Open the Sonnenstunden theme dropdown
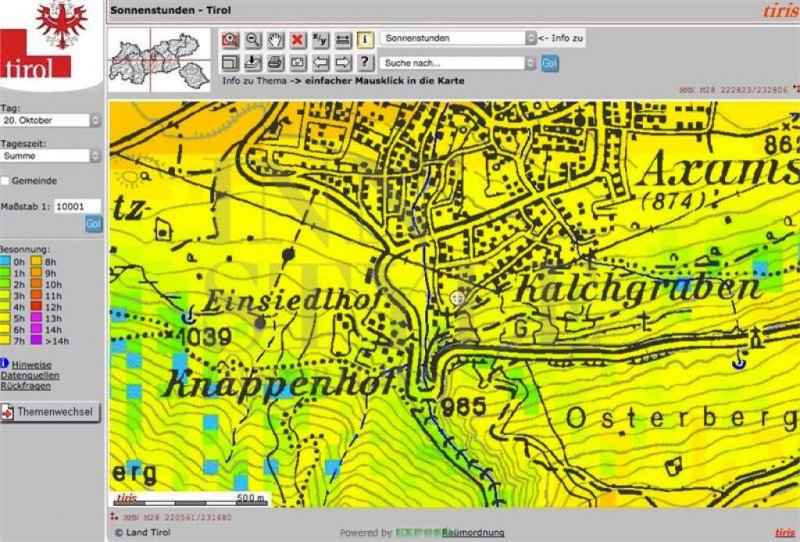Image resolution: width=800 pixels, height=542 pixels. tap(458, 38)
